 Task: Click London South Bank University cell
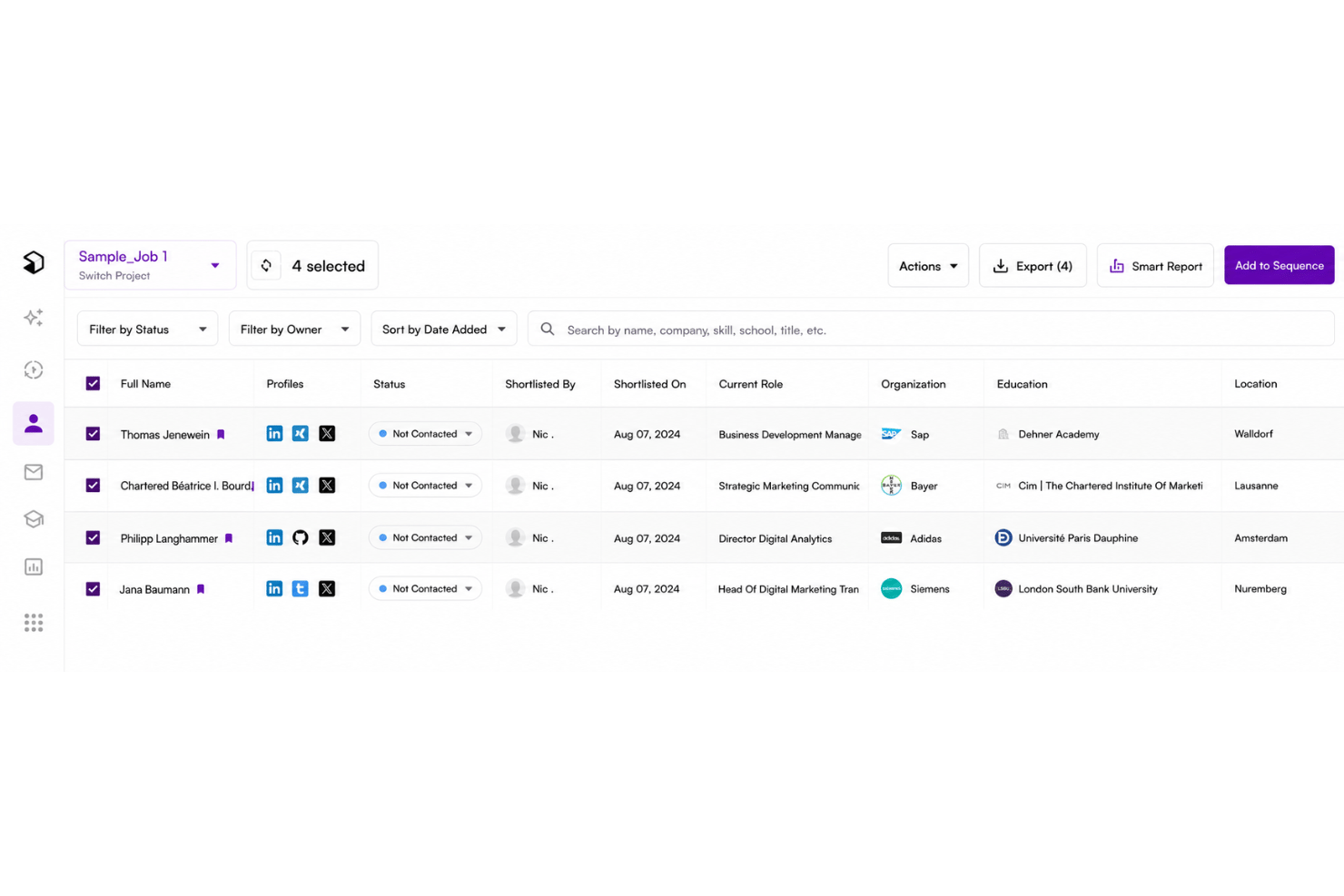(1077, 588)
